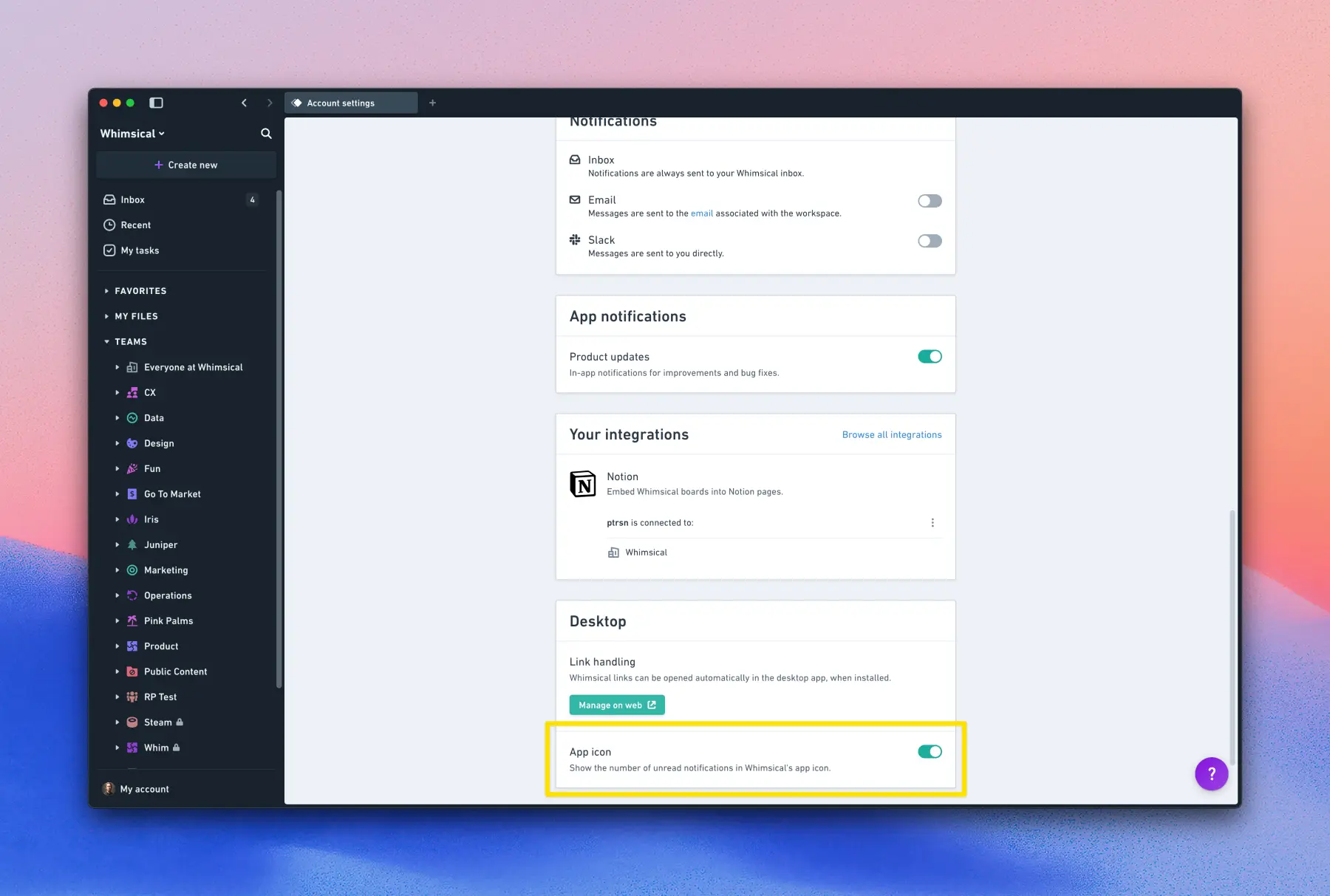Enable Slack notifications toggle

(x=929, y=241)
